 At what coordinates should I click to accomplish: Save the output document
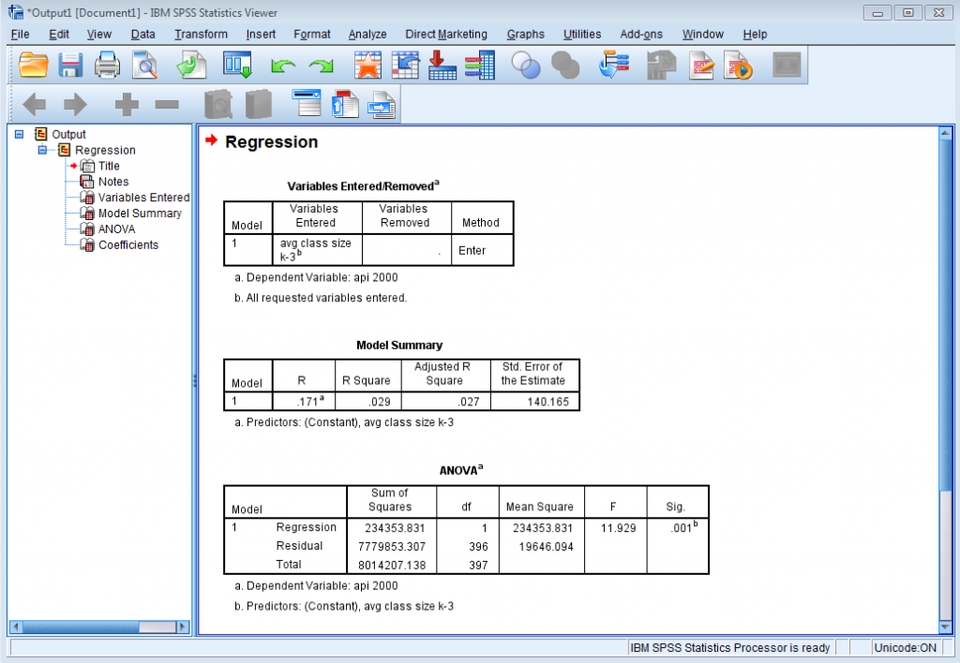[70, 64]
